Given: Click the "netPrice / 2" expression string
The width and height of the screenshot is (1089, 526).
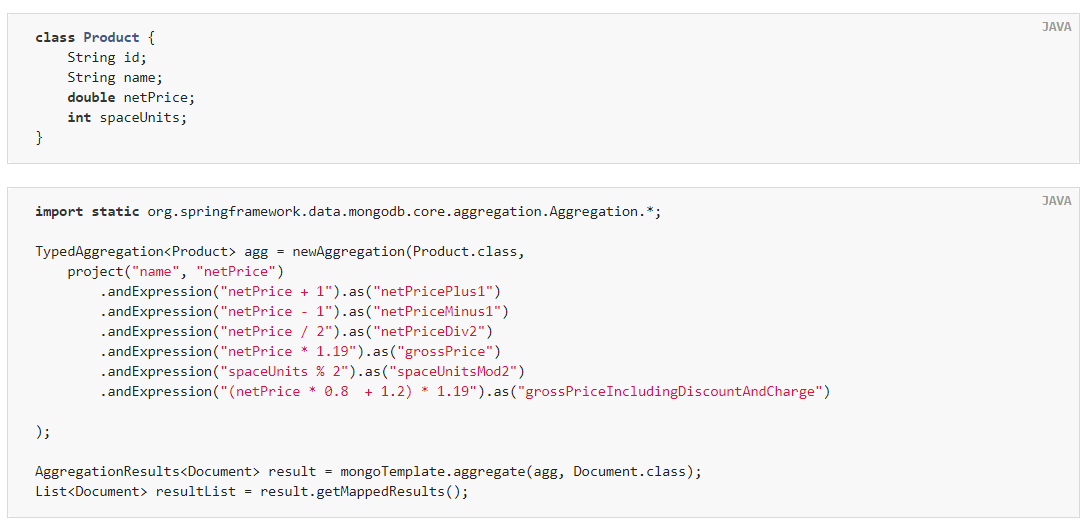Looking at the screenshot, I should [276, 331].
